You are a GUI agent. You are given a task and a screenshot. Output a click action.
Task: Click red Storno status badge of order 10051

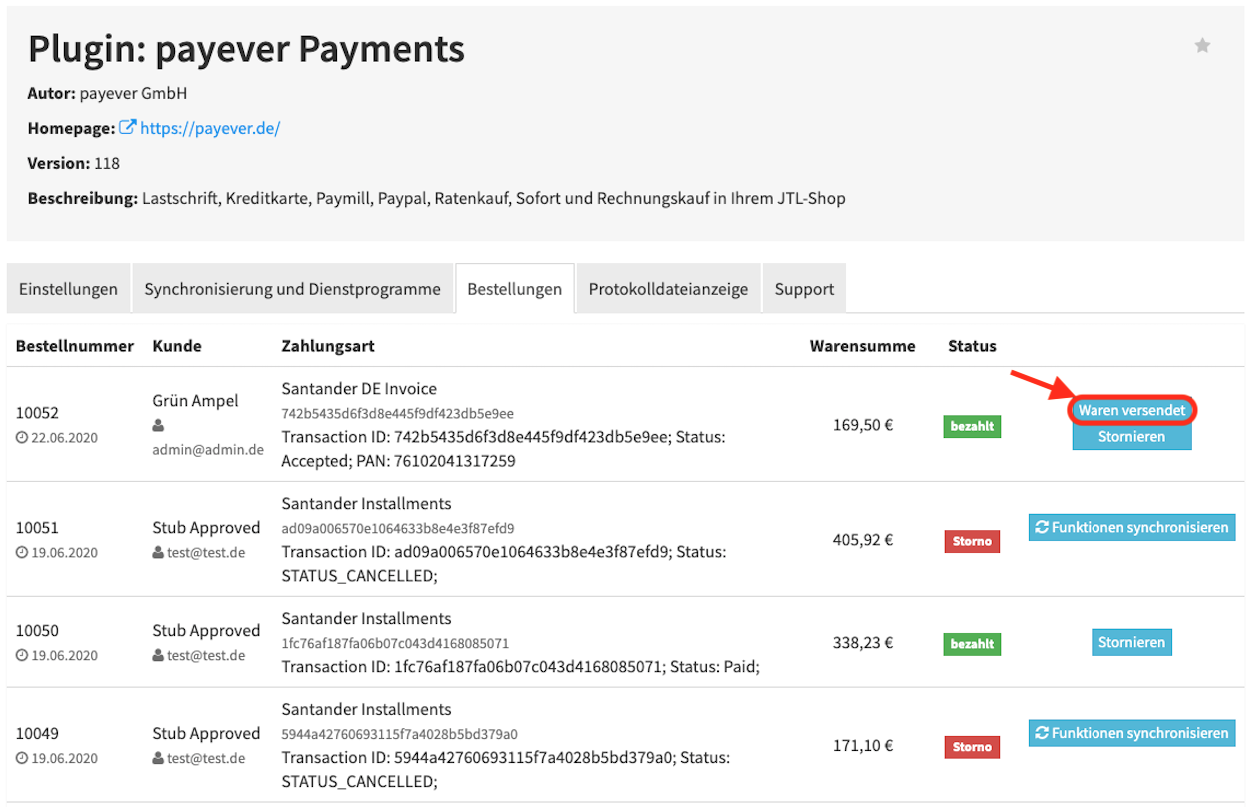972,541
